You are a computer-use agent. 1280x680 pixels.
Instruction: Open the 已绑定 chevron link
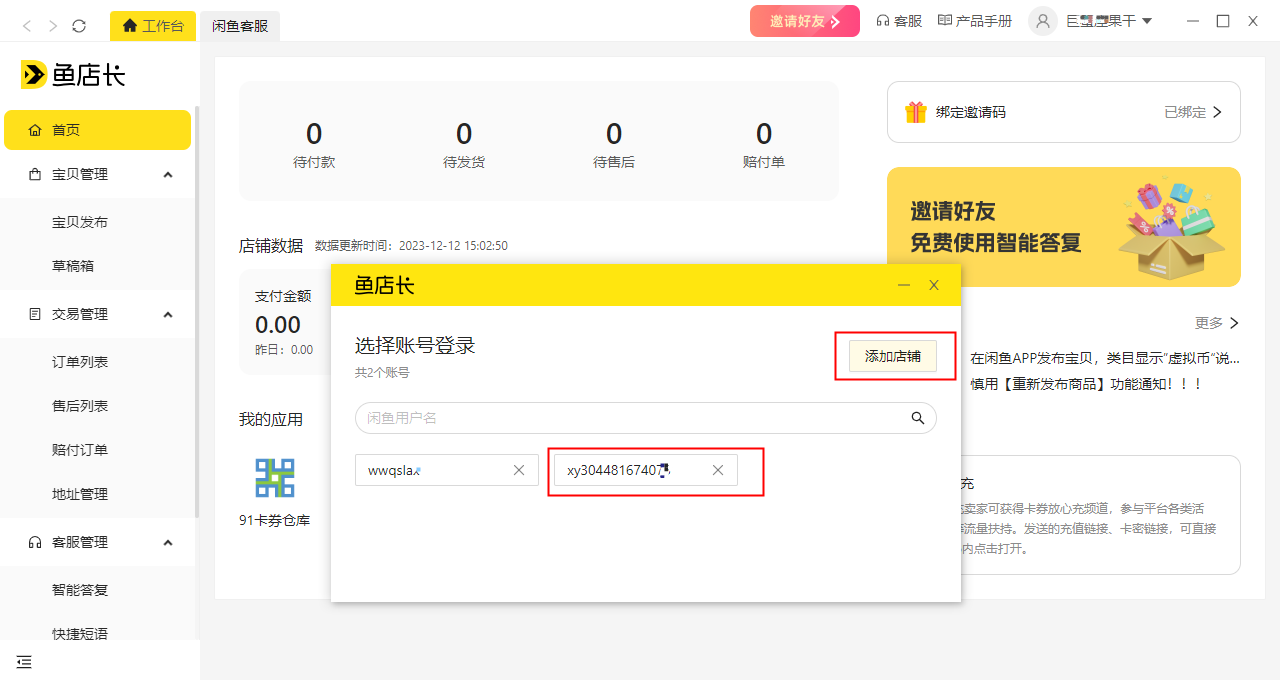click(1193, 112)
